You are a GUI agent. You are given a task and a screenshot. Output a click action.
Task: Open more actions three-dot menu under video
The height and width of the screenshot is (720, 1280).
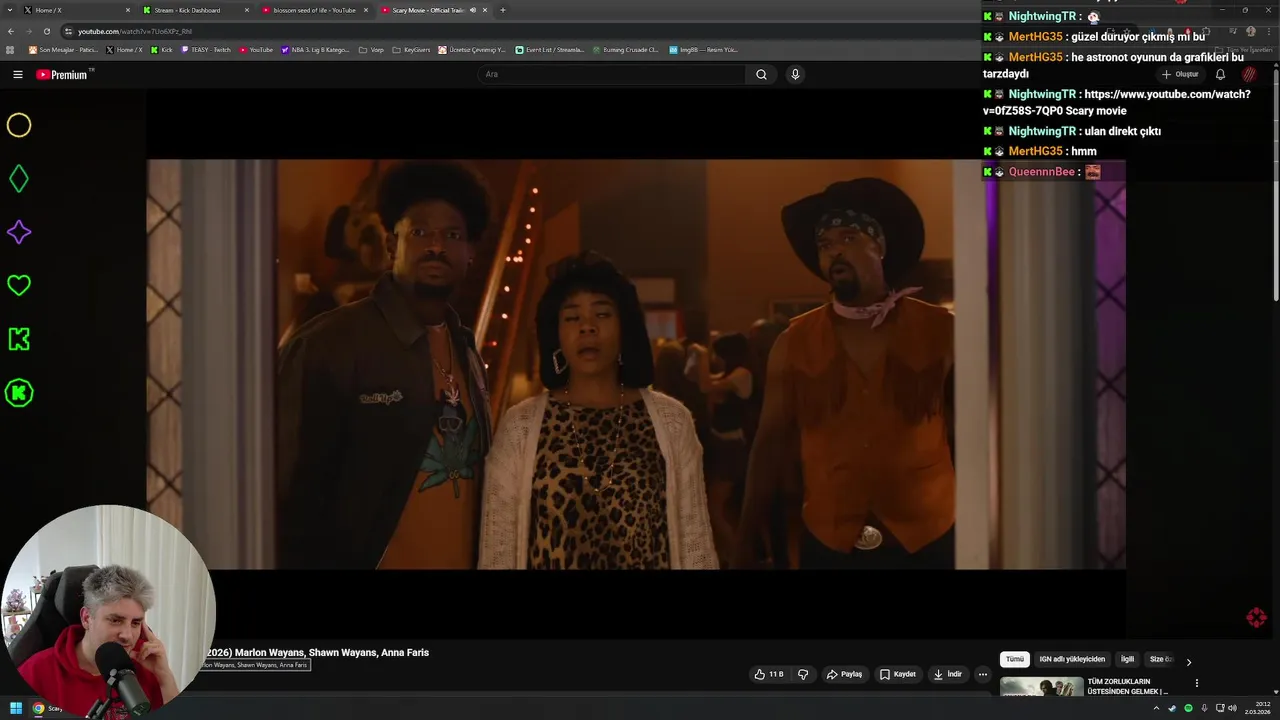pyautogui.click(x=983, y=674)
